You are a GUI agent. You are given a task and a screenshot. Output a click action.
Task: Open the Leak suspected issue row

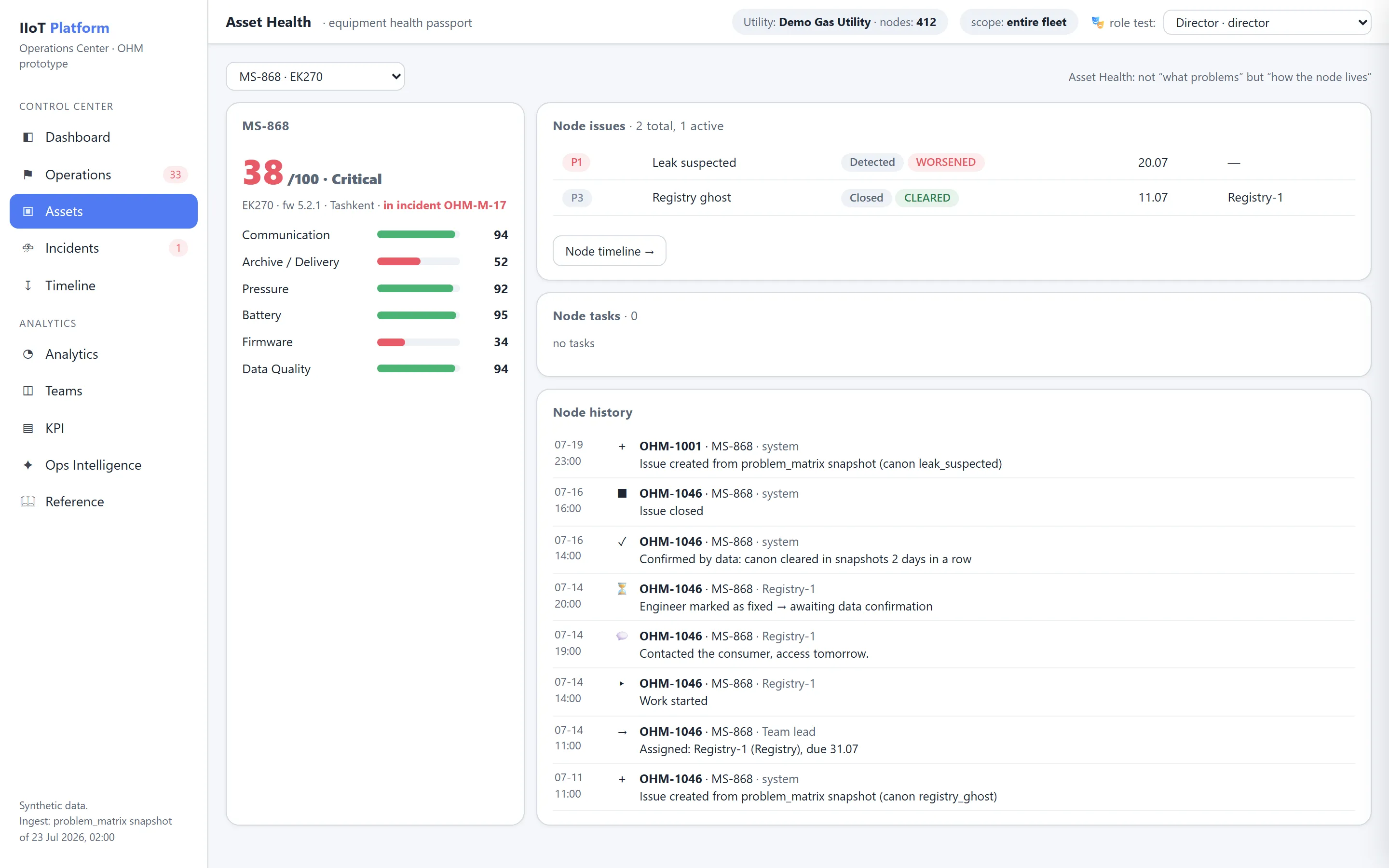[953, 163]
